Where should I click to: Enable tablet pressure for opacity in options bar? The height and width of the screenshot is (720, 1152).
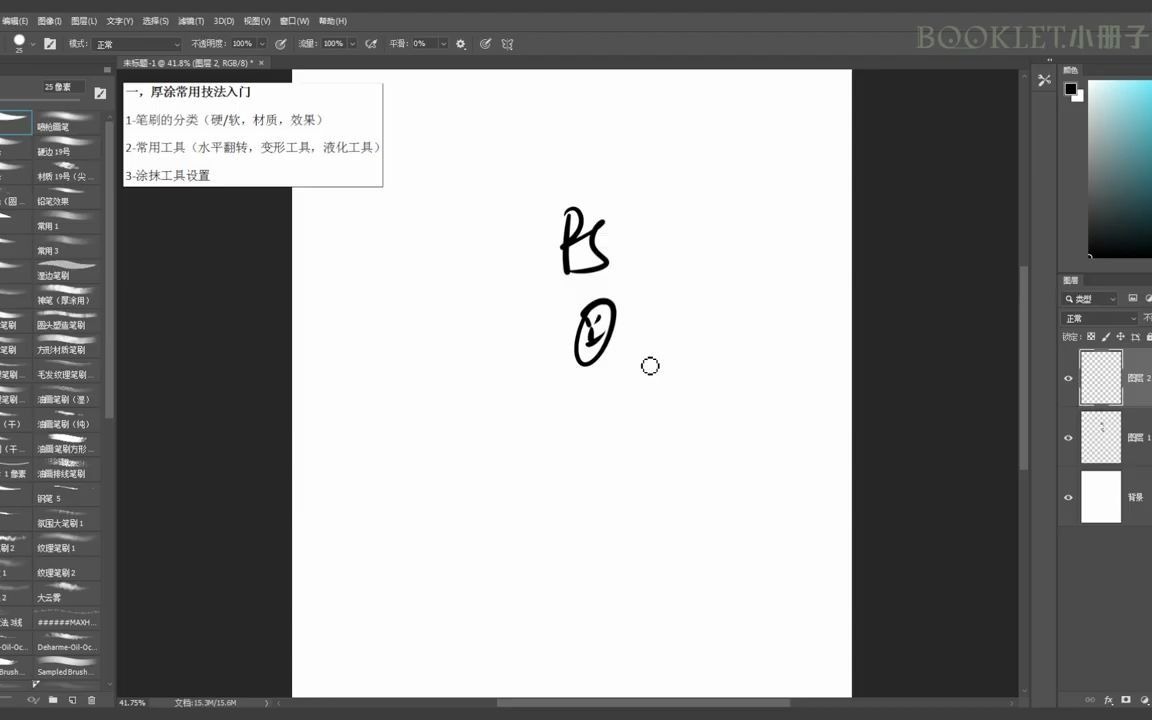[x=280, y=43]
